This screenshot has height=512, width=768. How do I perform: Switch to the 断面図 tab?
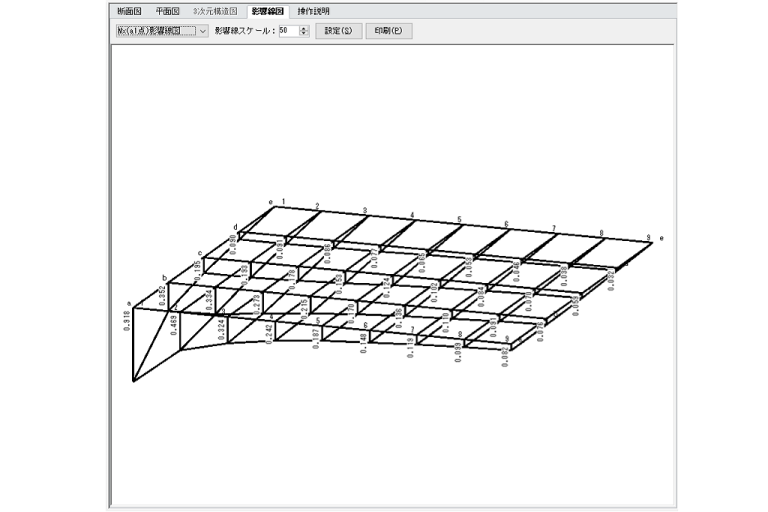tap(130, 11)
